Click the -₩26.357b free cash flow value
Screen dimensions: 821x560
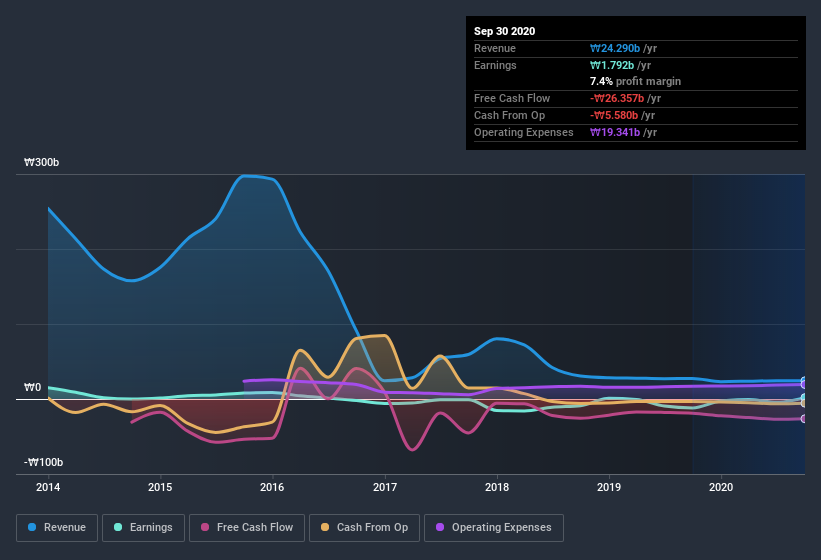[617, 98]
